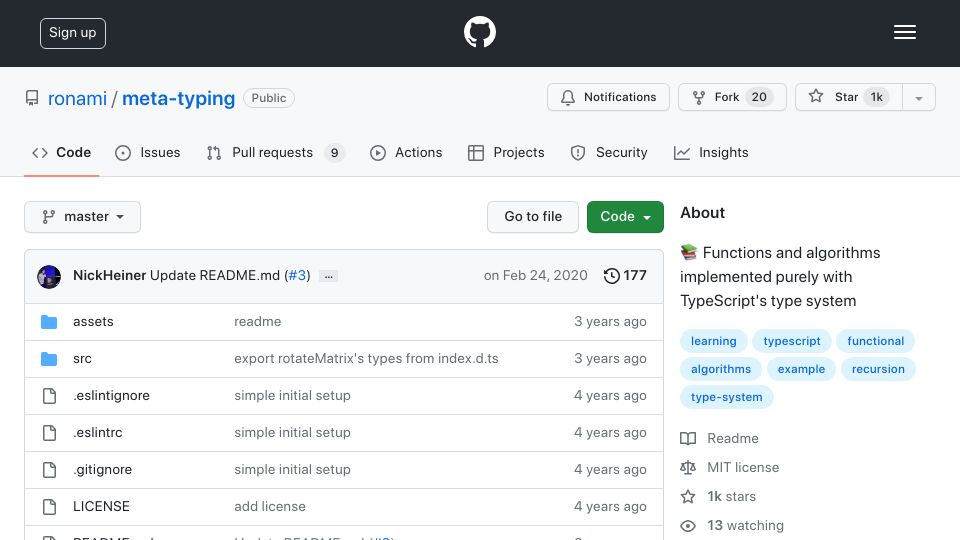View the 13 watching link

tap(745, 525)
